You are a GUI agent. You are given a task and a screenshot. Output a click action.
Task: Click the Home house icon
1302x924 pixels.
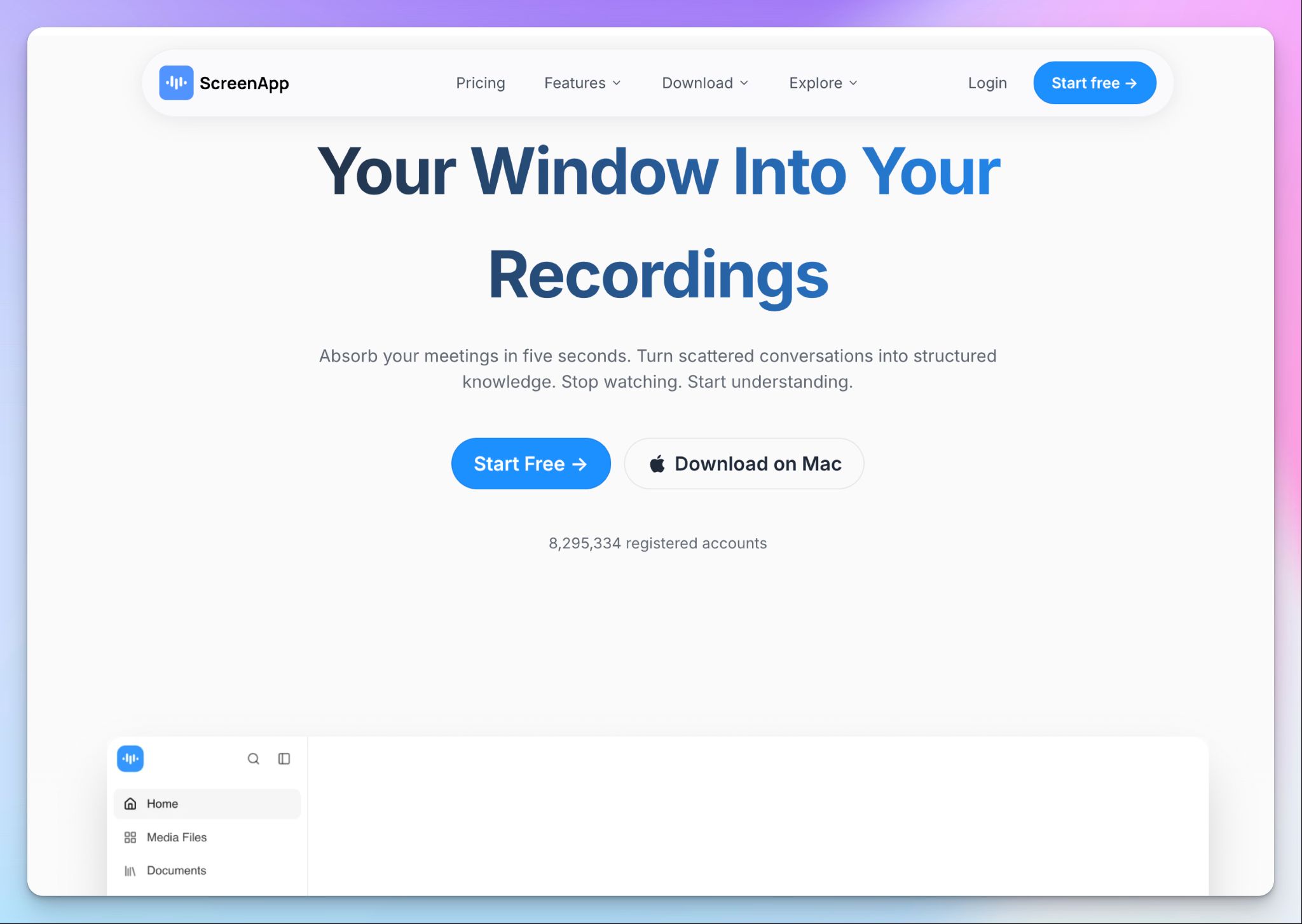130,803
